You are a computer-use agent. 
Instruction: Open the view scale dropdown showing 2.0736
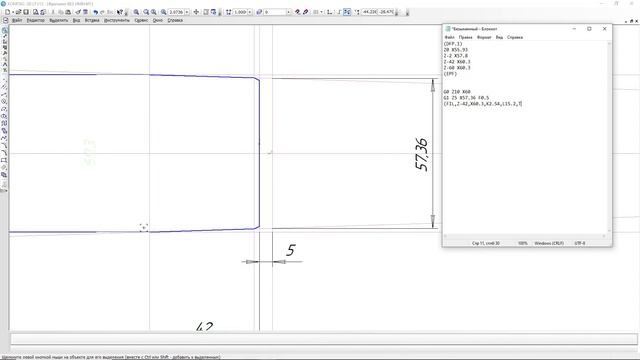click(187, 12)
